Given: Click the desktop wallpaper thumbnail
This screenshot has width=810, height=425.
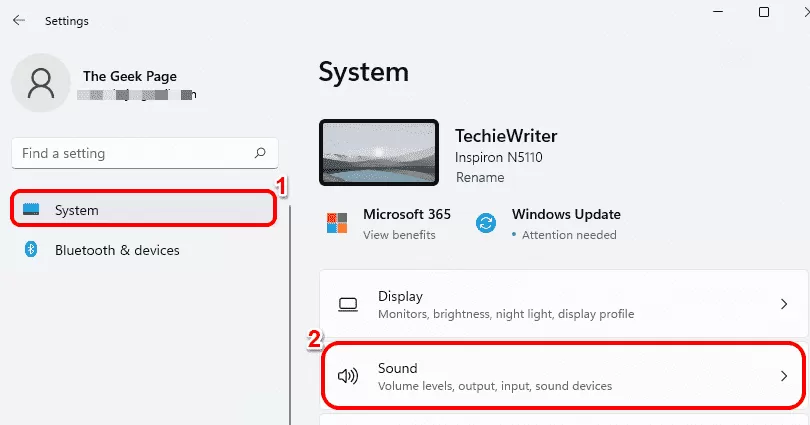Looking at the screenshot, I should coord(379,152).
